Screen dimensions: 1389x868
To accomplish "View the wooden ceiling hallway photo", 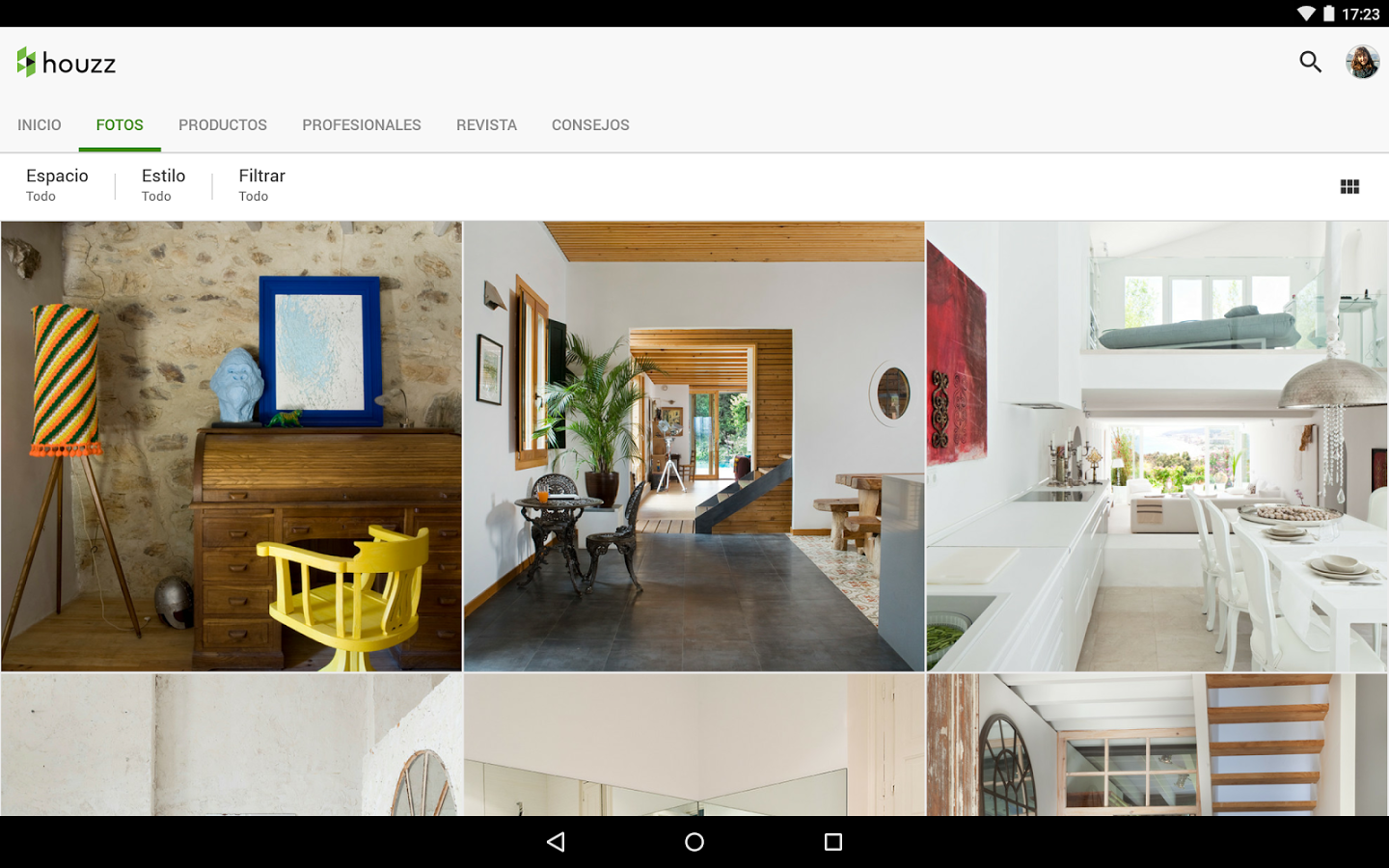I will coord(694,446).
